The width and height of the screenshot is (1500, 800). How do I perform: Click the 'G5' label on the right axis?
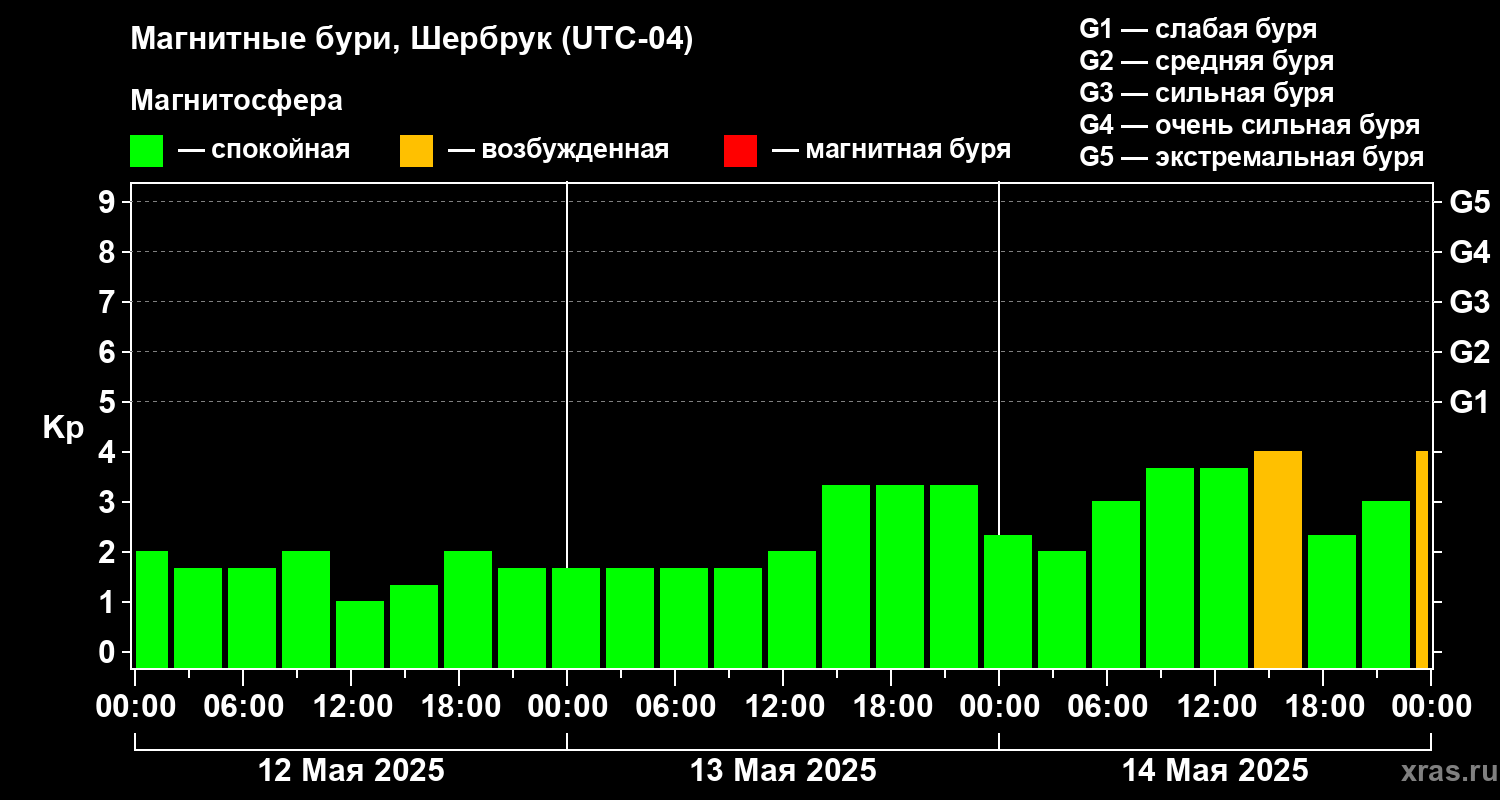coord(1470,202)
